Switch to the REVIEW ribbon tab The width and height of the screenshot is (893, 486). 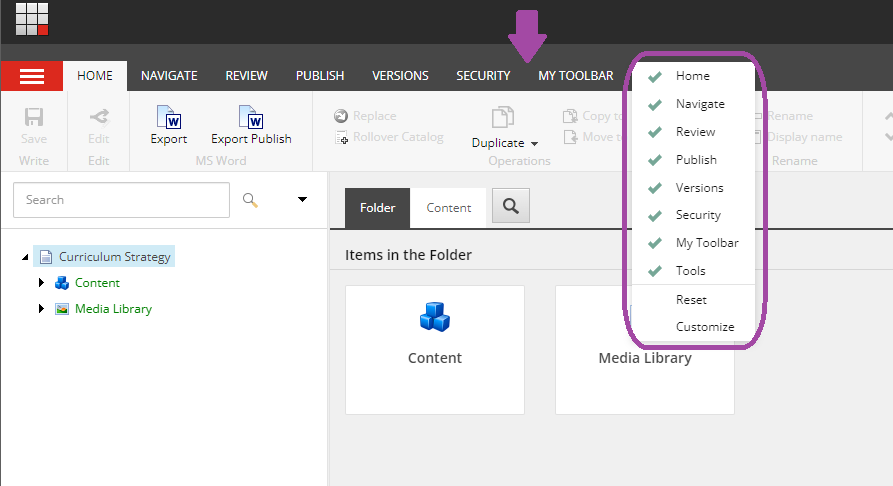click(x=247, y=76)
